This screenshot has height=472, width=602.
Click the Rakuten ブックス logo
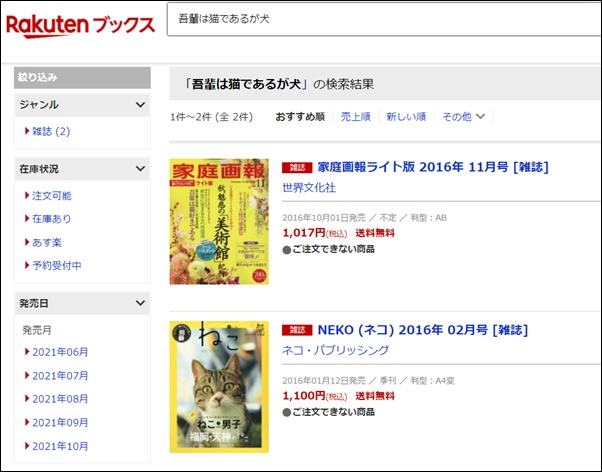tap(81, 26)
